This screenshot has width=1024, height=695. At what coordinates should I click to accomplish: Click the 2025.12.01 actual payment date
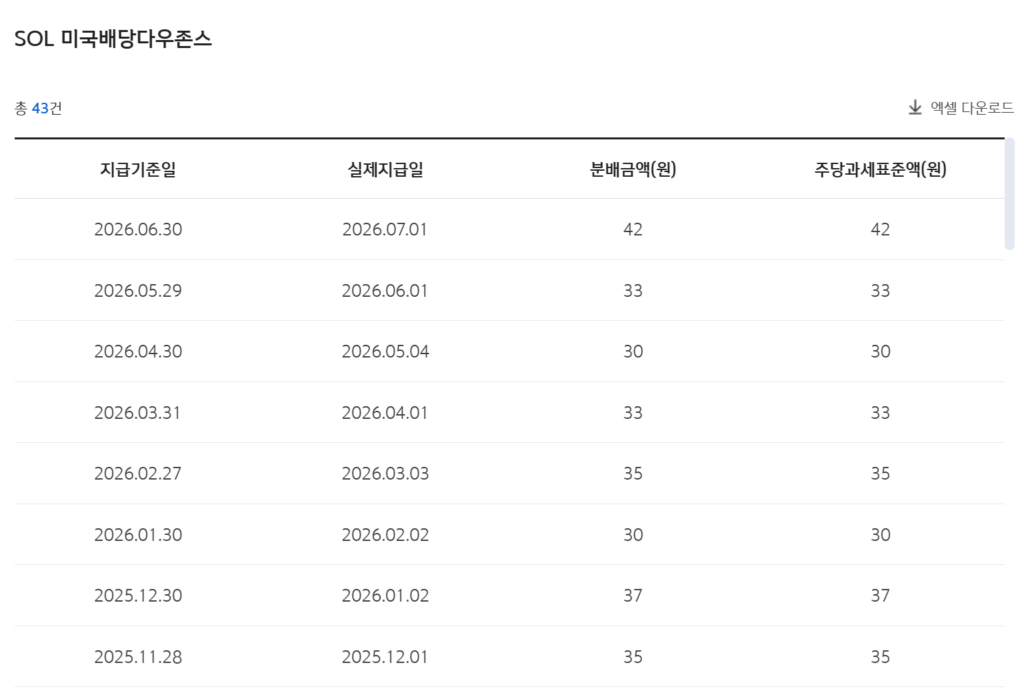point(385,656)
